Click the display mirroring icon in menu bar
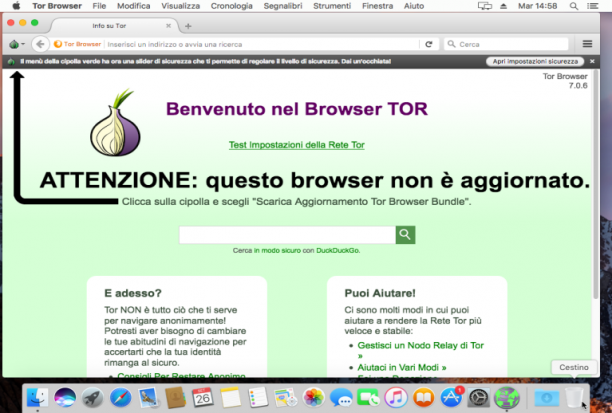Screen dimensions: 612x413 [x=485, y=6]
